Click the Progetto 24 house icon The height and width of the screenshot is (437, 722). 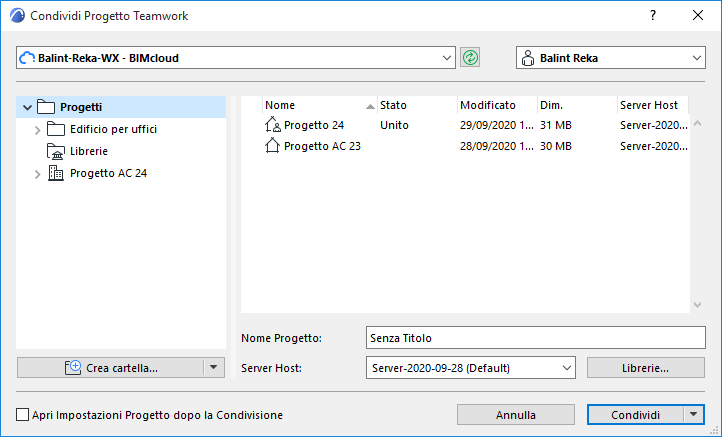pos(273,126)
